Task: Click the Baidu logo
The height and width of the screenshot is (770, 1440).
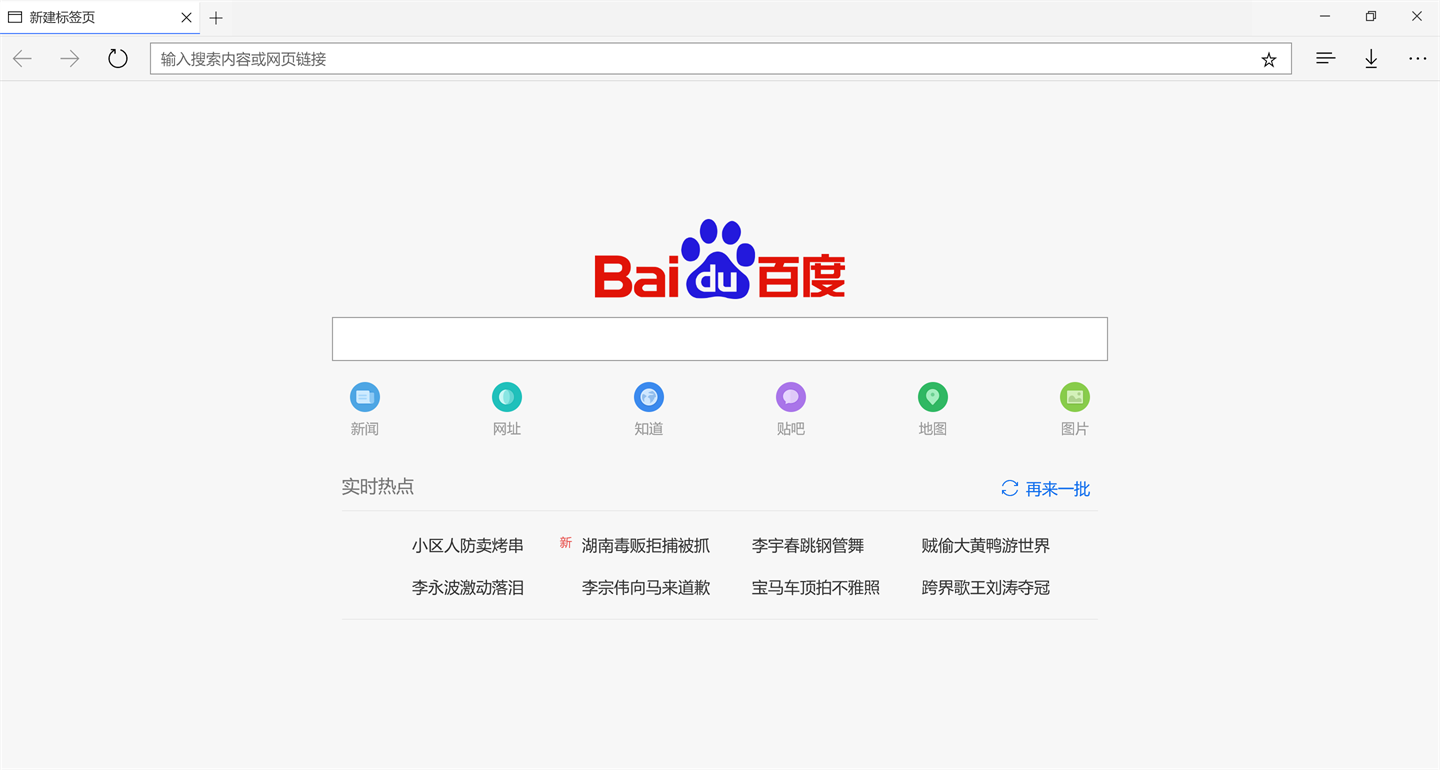Action: click(x=720, y=259)
